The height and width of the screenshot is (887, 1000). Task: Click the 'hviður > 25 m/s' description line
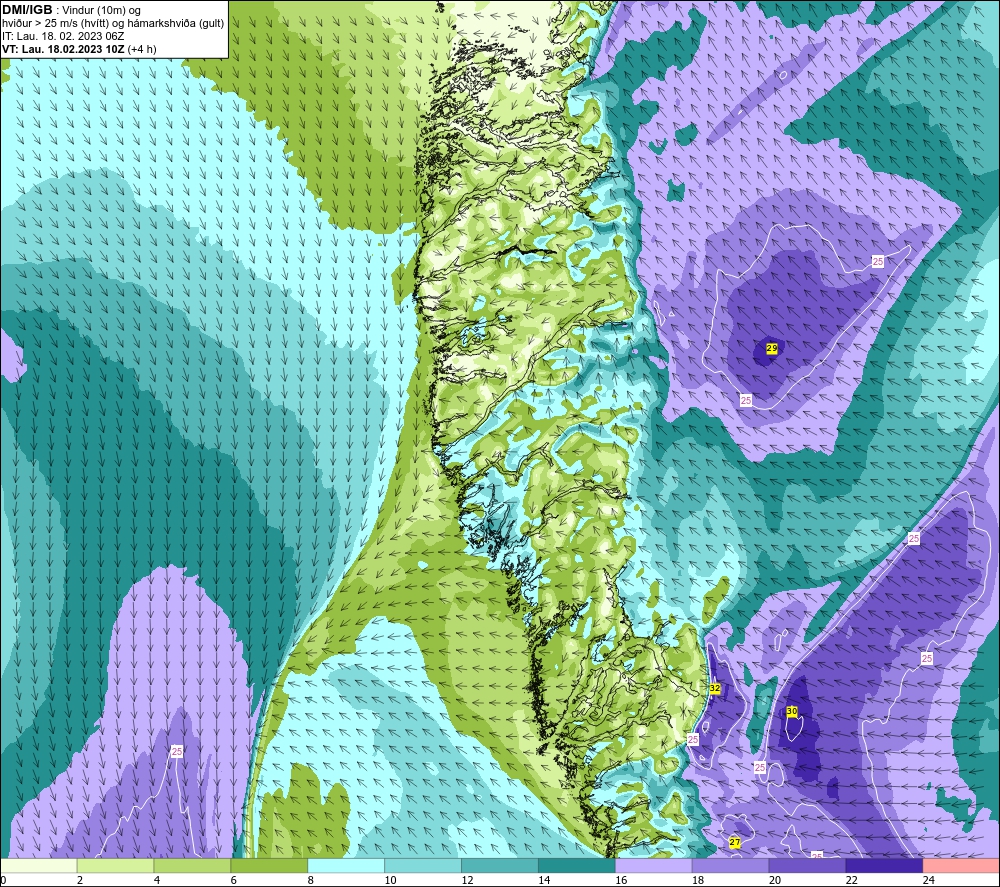pos(113,24)
